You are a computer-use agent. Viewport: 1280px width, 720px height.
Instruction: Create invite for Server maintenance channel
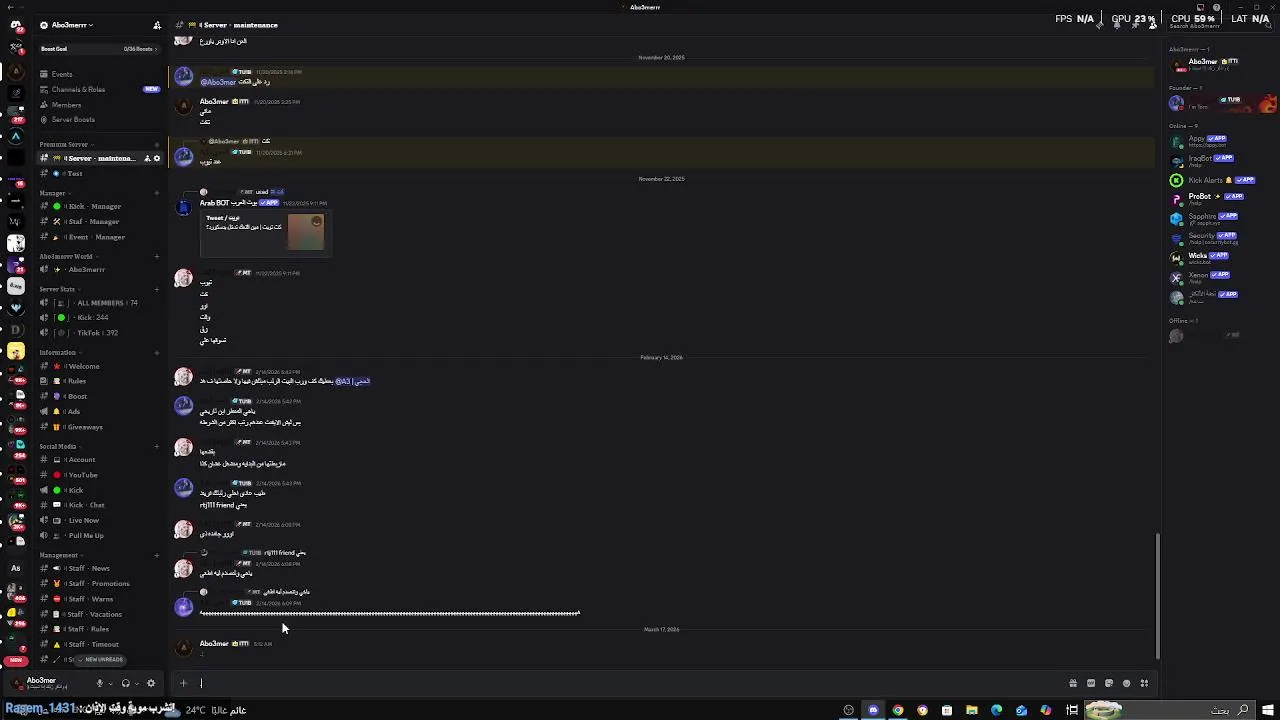click(x=147, y=159)
